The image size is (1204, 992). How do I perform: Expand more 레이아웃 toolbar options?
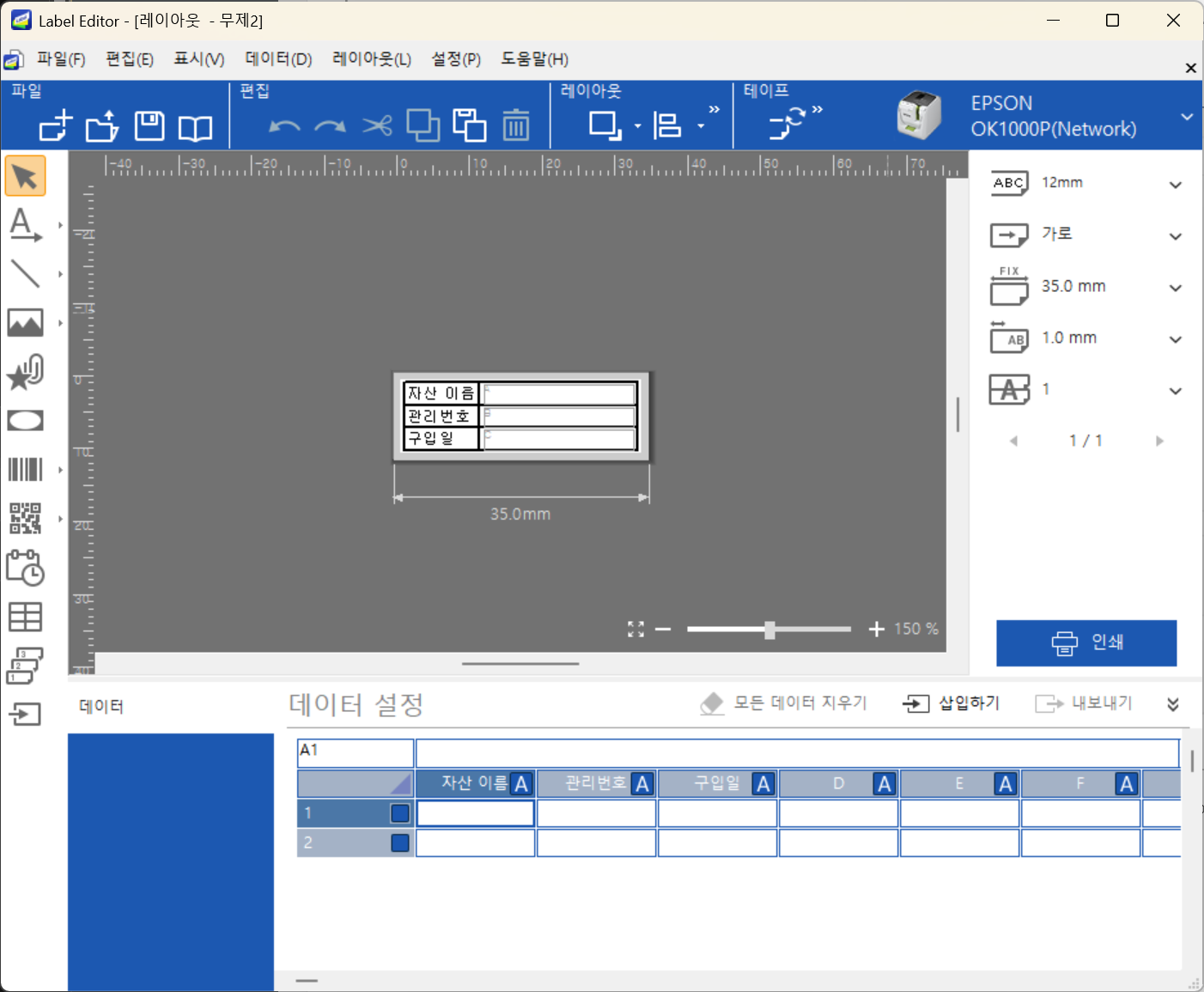point(714,109)
